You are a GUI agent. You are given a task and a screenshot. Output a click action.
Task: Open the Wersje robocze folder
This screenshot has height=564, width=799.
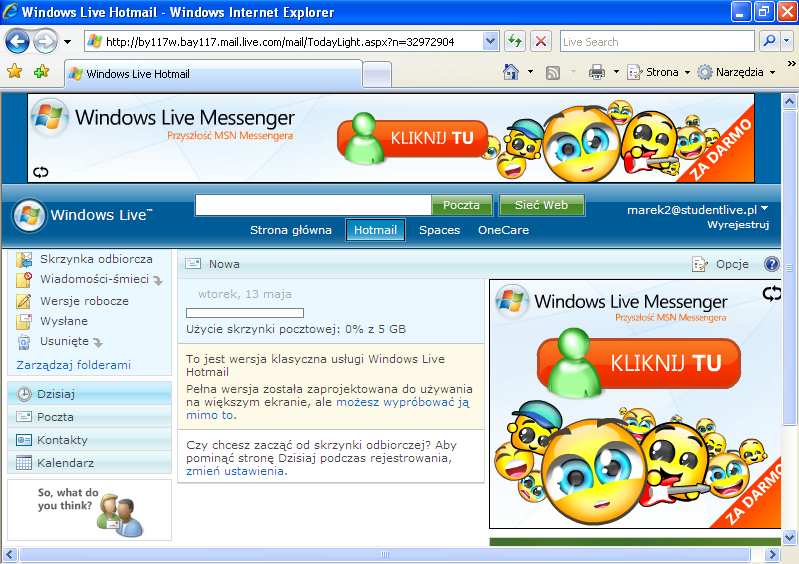[x=84, y=301]
